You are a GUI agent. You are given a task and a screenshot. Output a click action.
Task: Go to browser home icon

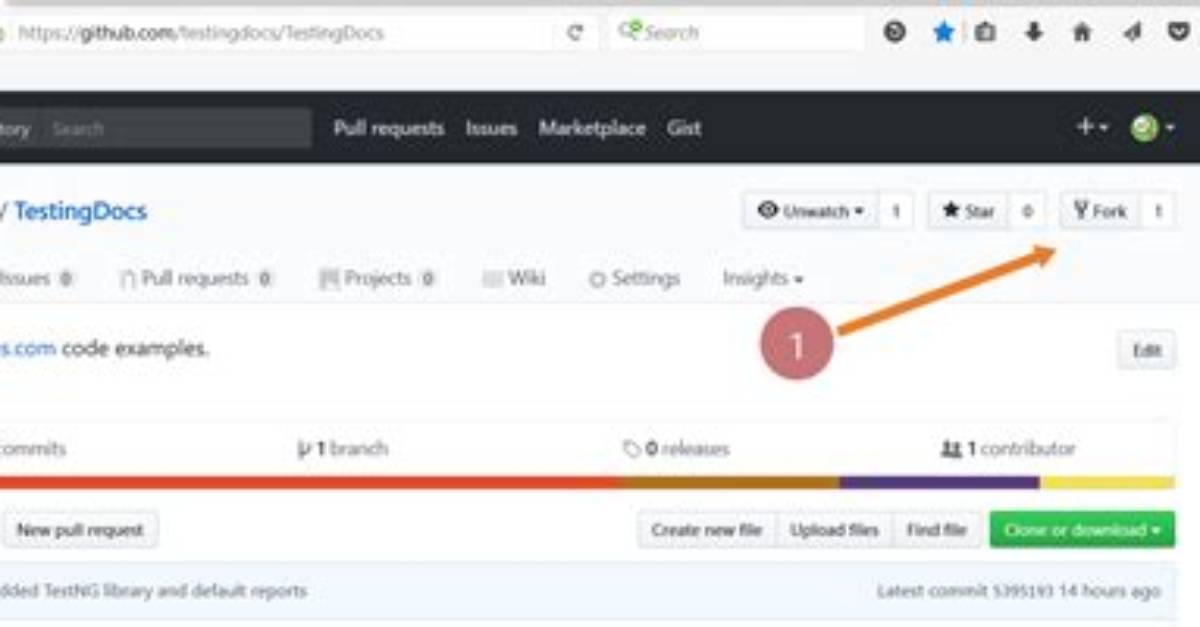[x=1082, y=33]
